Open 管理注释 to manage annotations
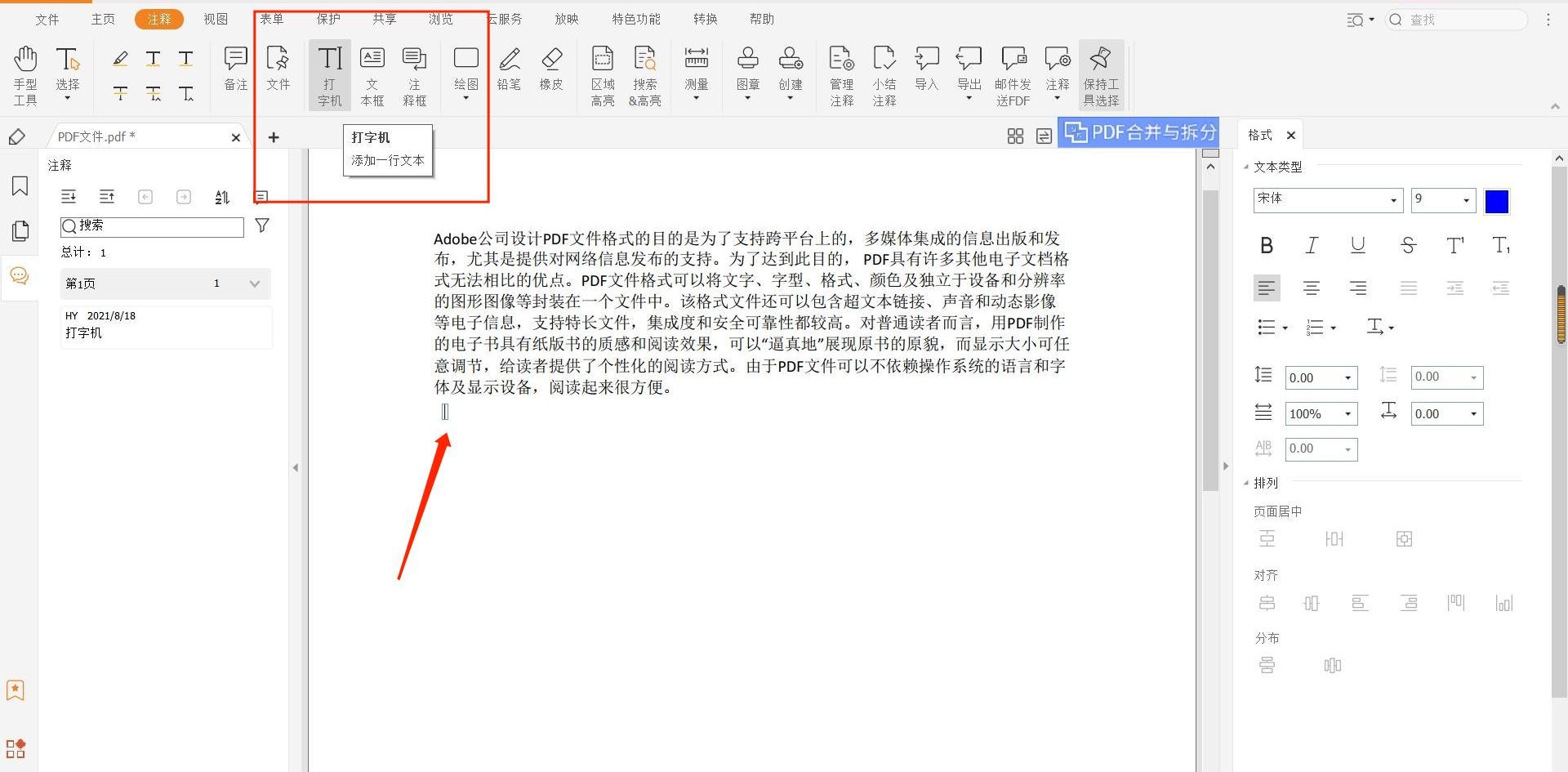 pos(841,74)
